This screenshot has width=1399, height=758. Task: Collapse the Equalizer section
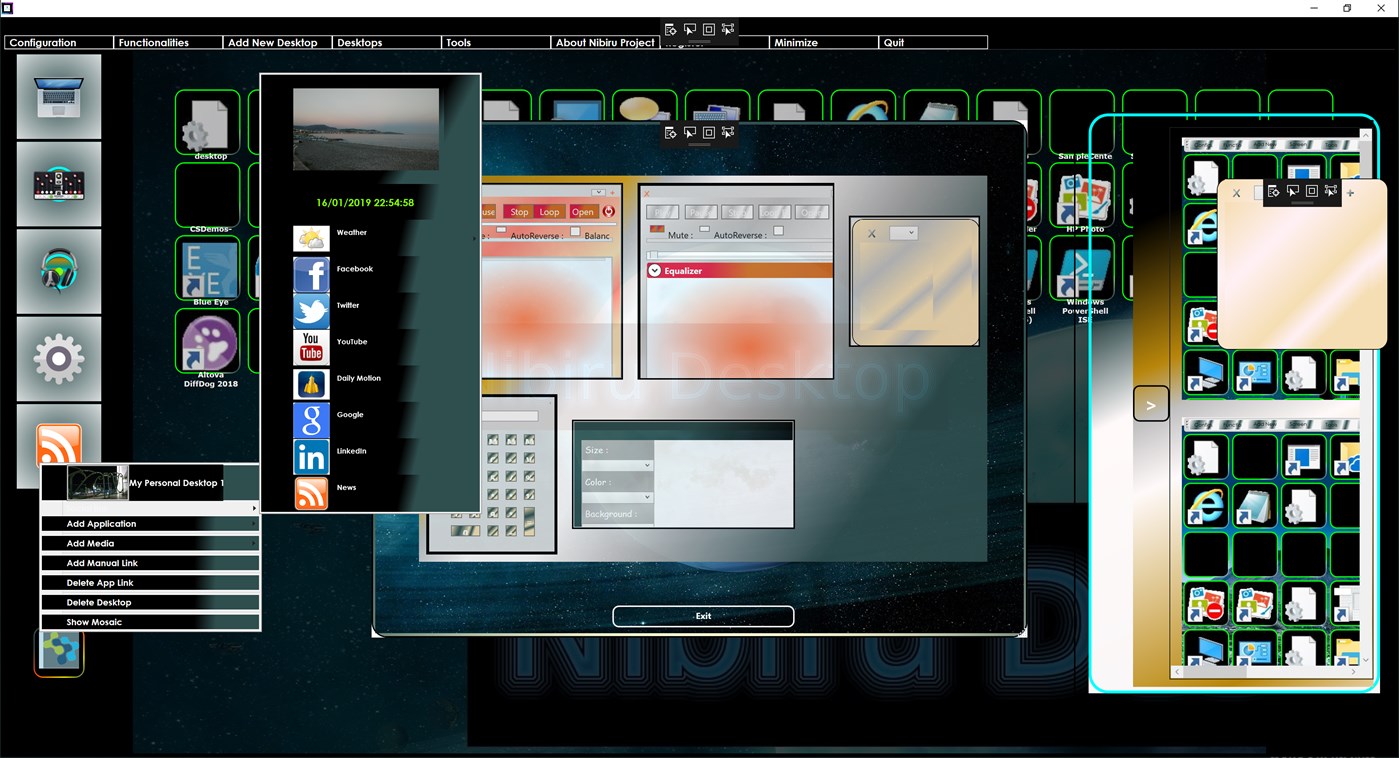[x=654, y=270]
